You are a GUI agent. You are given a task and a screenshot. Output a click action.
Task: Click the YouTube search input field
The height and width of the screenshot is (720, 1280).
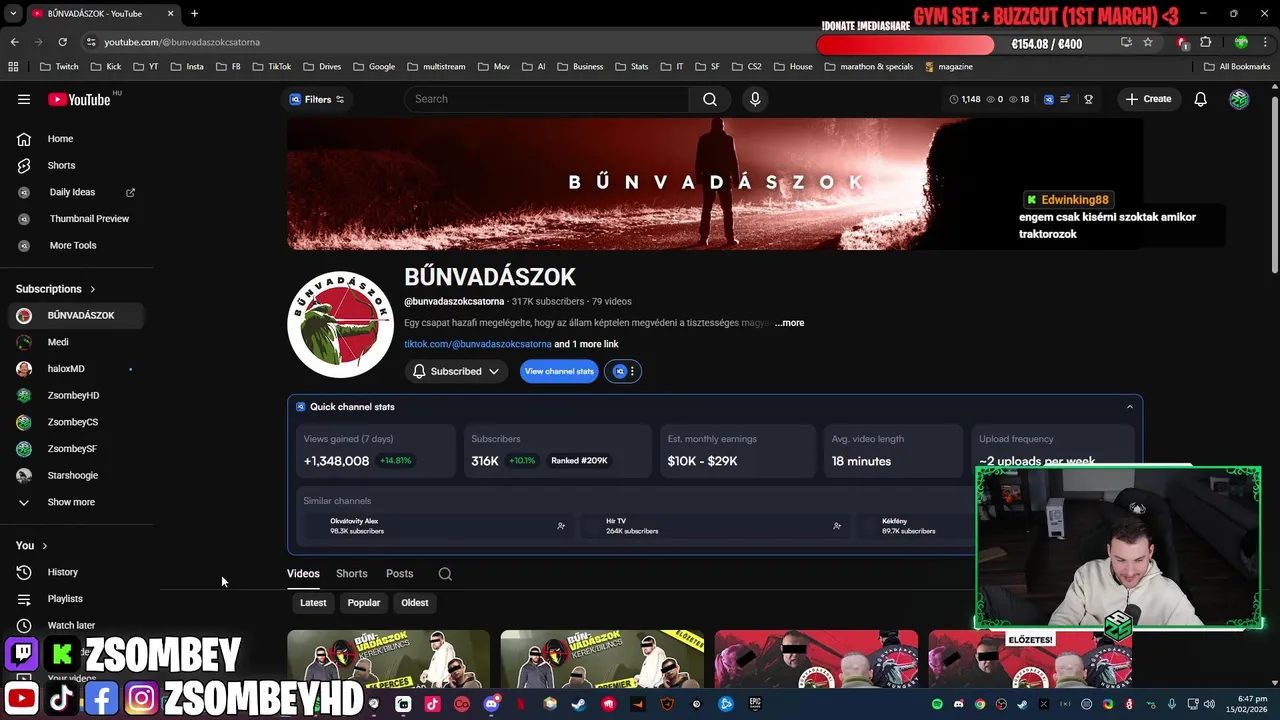tap(546, 99)
